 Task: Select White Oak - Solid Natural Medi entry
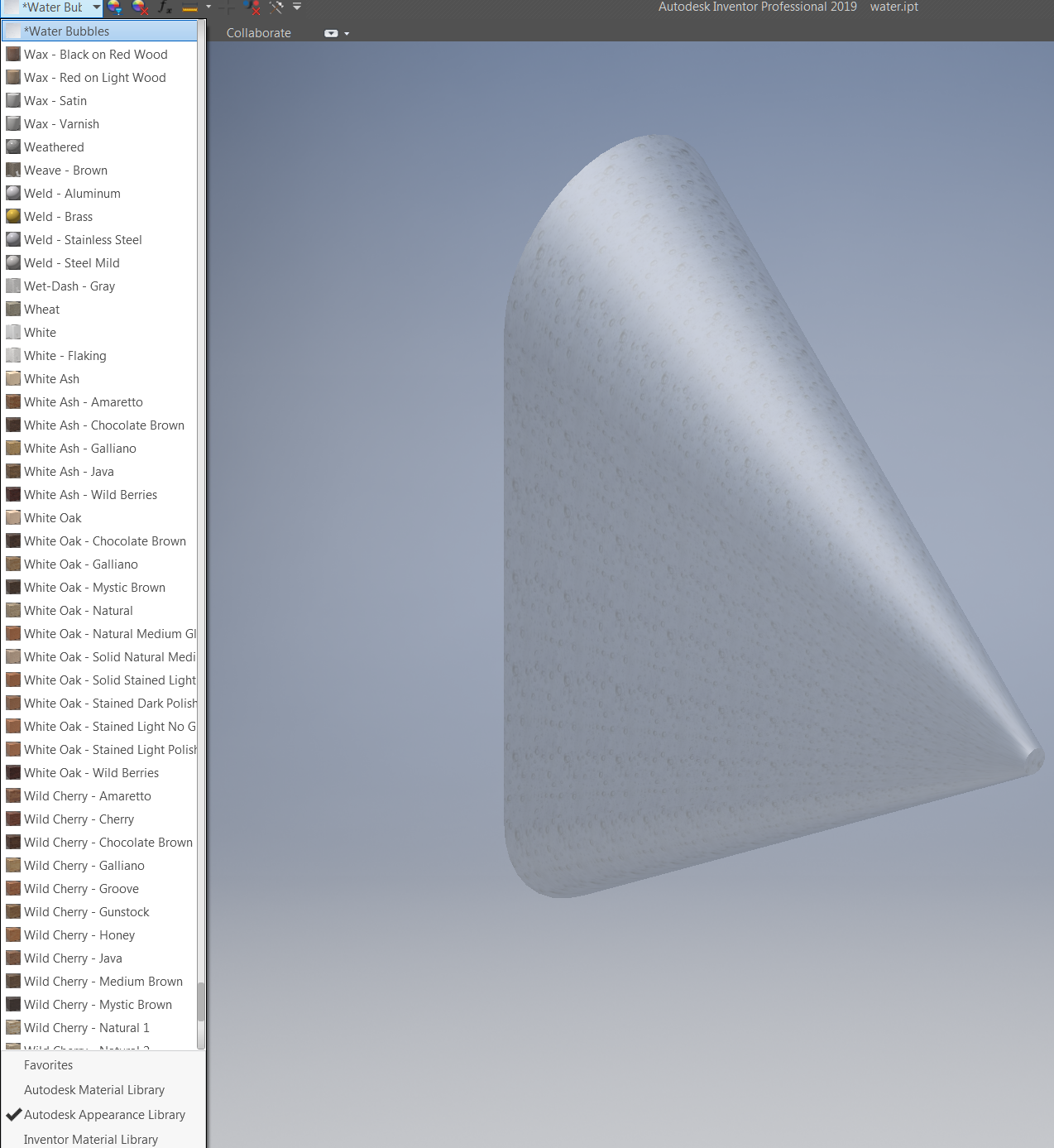(99, 657)
